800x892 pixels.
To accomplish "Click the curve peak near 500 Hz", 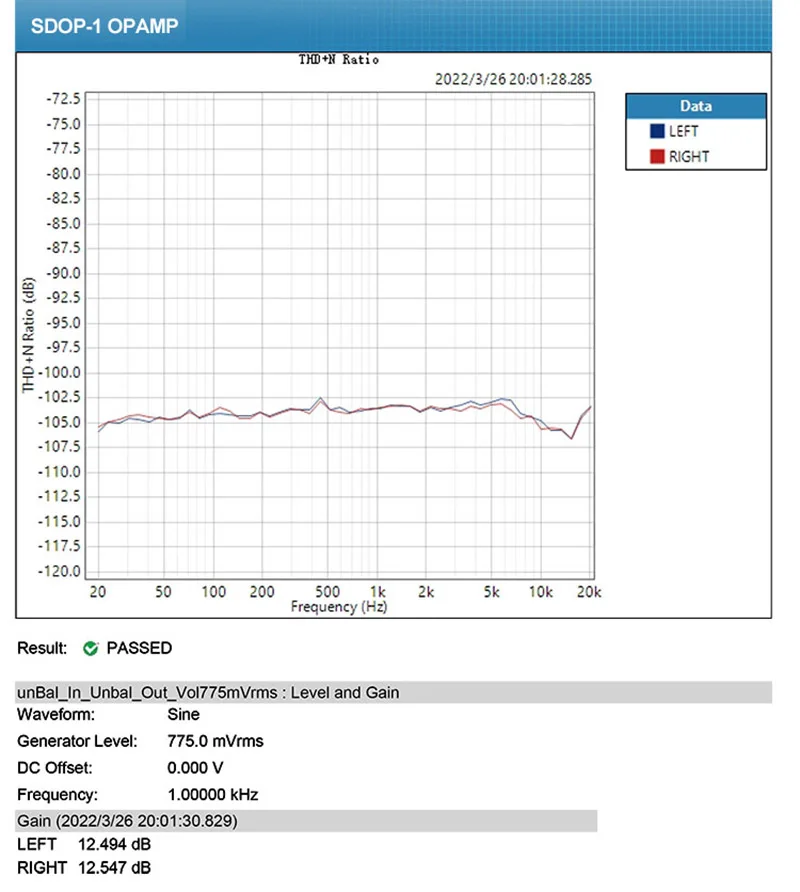I will [x=321, y=398].
